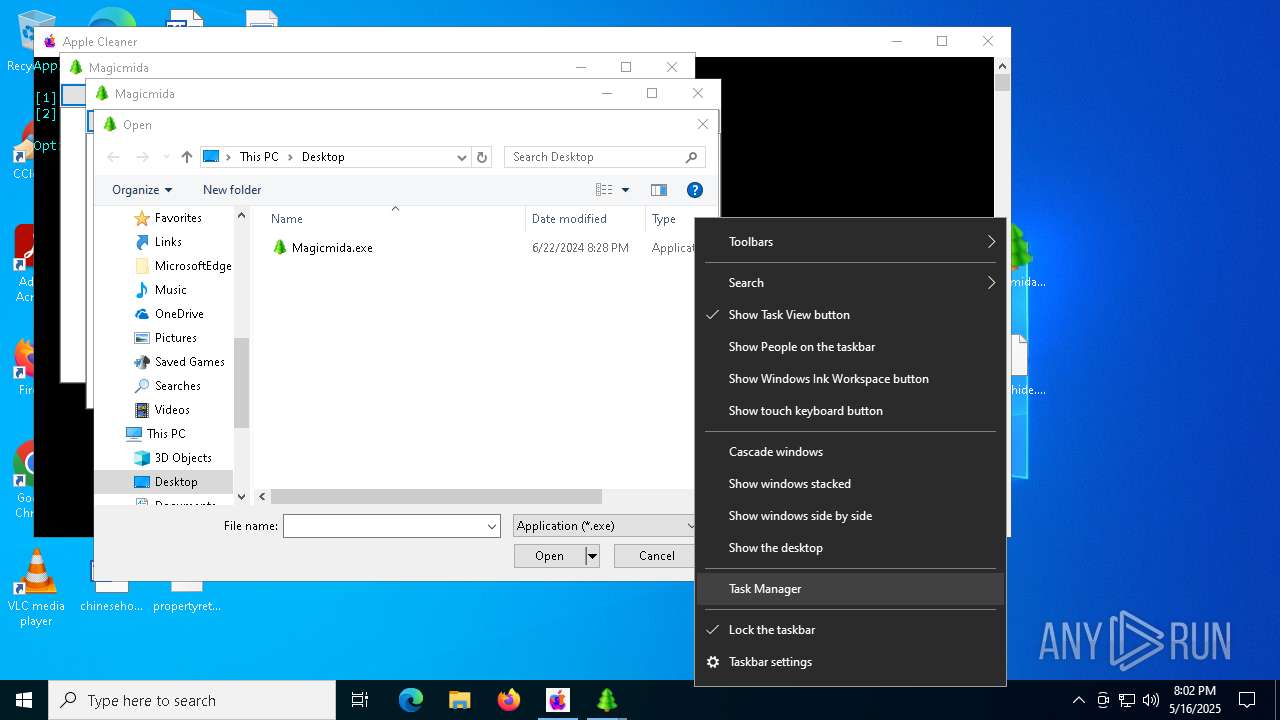
Task: Enable Show People on the taskbar
Action: tap(850, 347)
